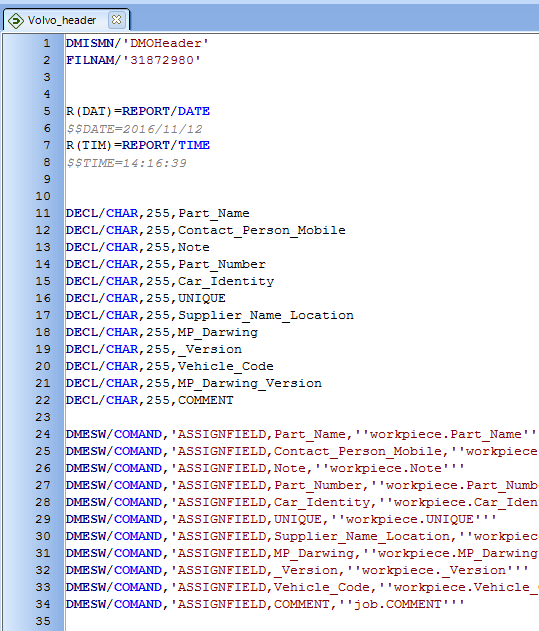The image size is (539, 631).
Task: Click ASSIGNFIELD line for Car_Identity
Action: tap(302, 502)
